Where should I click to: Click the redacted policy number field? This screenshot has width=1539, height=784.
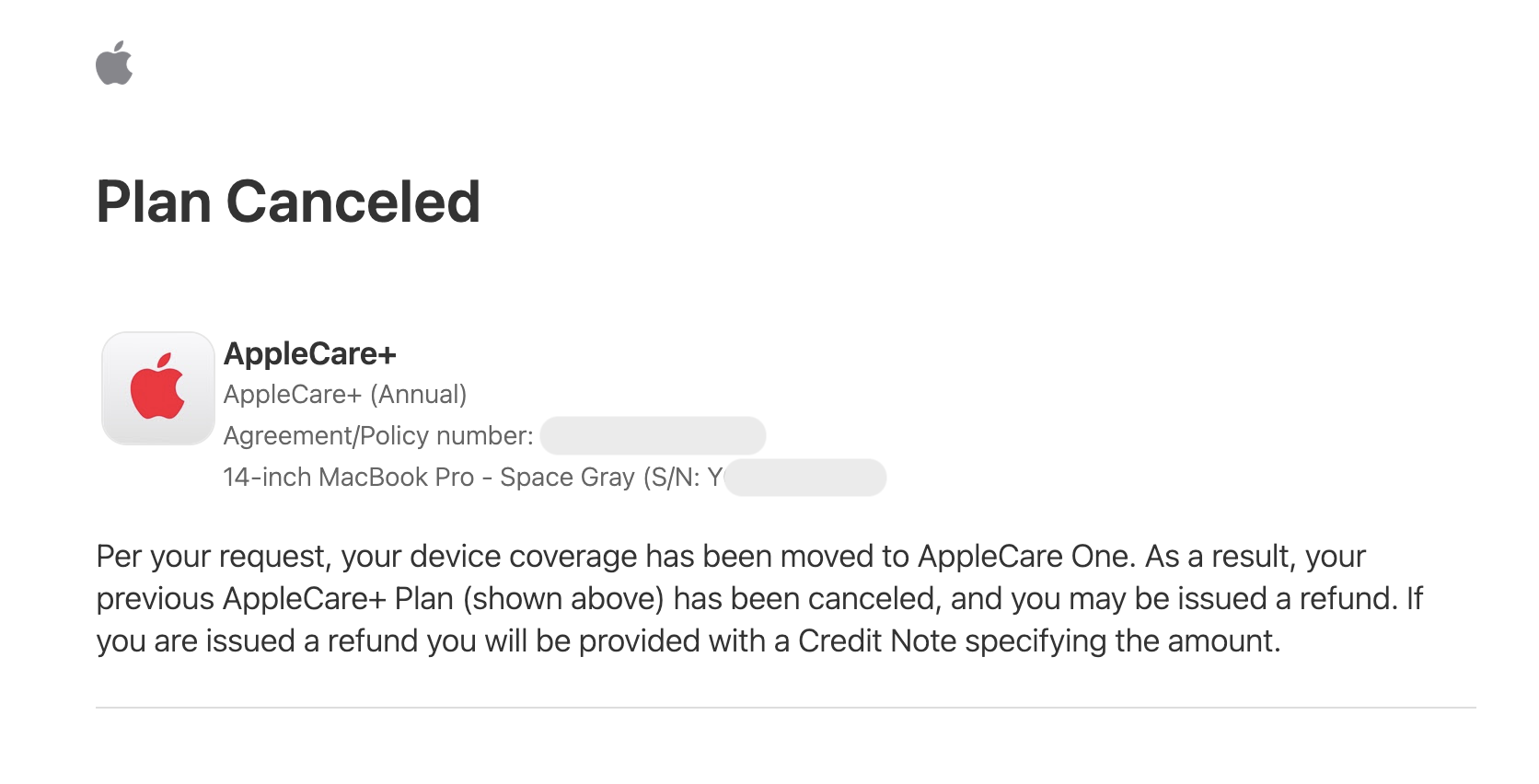tap(653, 436)
